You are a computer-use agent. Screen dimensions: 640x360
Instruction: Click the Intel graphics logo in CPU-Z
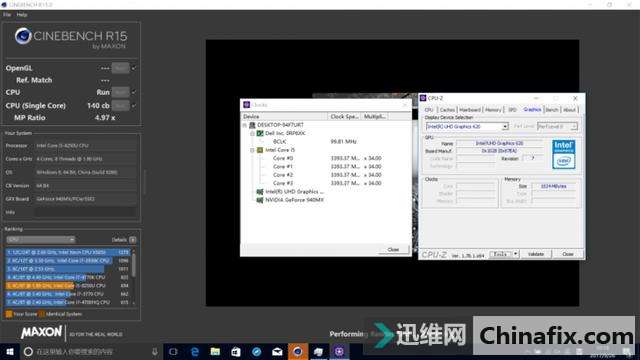point(564,154)
